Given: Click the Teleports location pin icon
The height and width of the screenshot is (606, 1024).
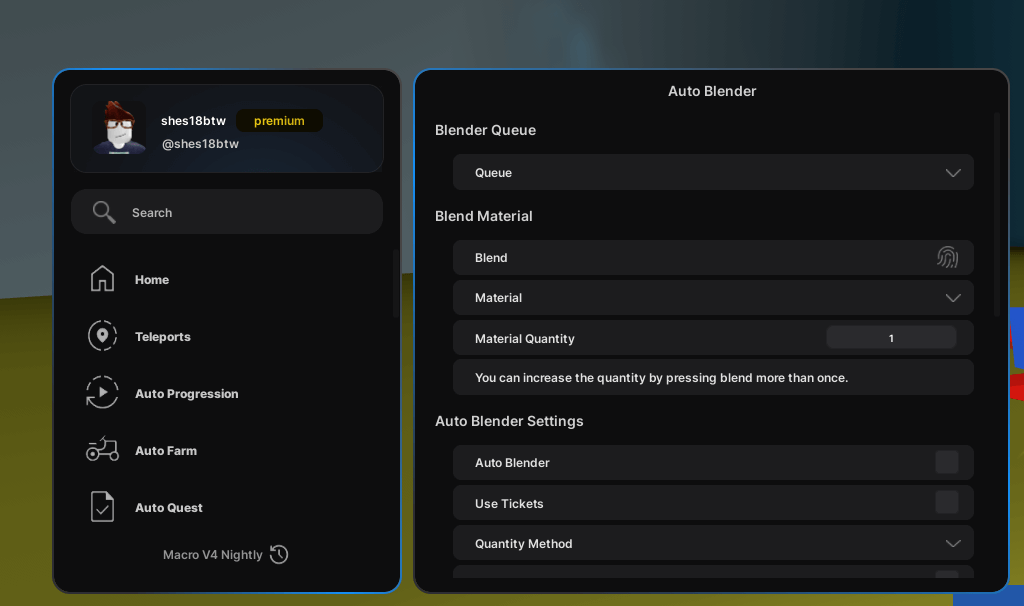Looking at the screenshot, I should click(x=103, y=336).
